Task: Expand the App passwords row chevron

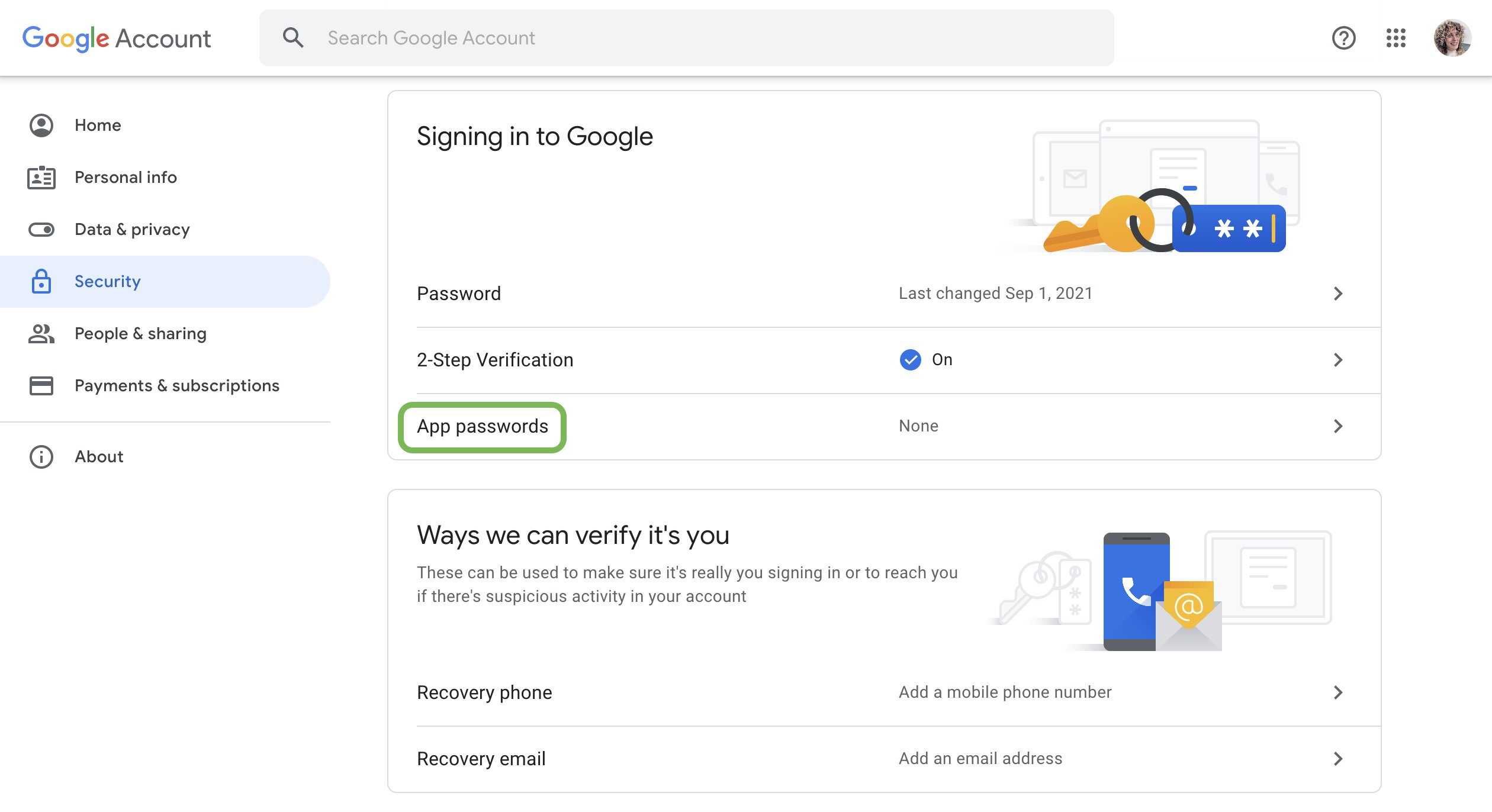Action: [x=1338, y=426]
